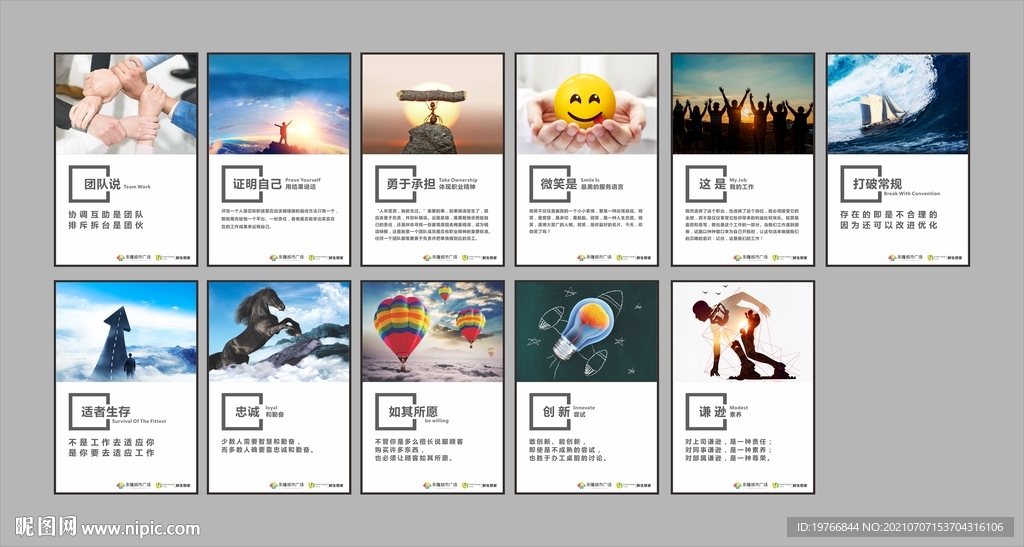Image resolution: width=1024 pixels, height=547 pixels.
Task: Click the paragraph under 这是 title
Action: (742, 225)
